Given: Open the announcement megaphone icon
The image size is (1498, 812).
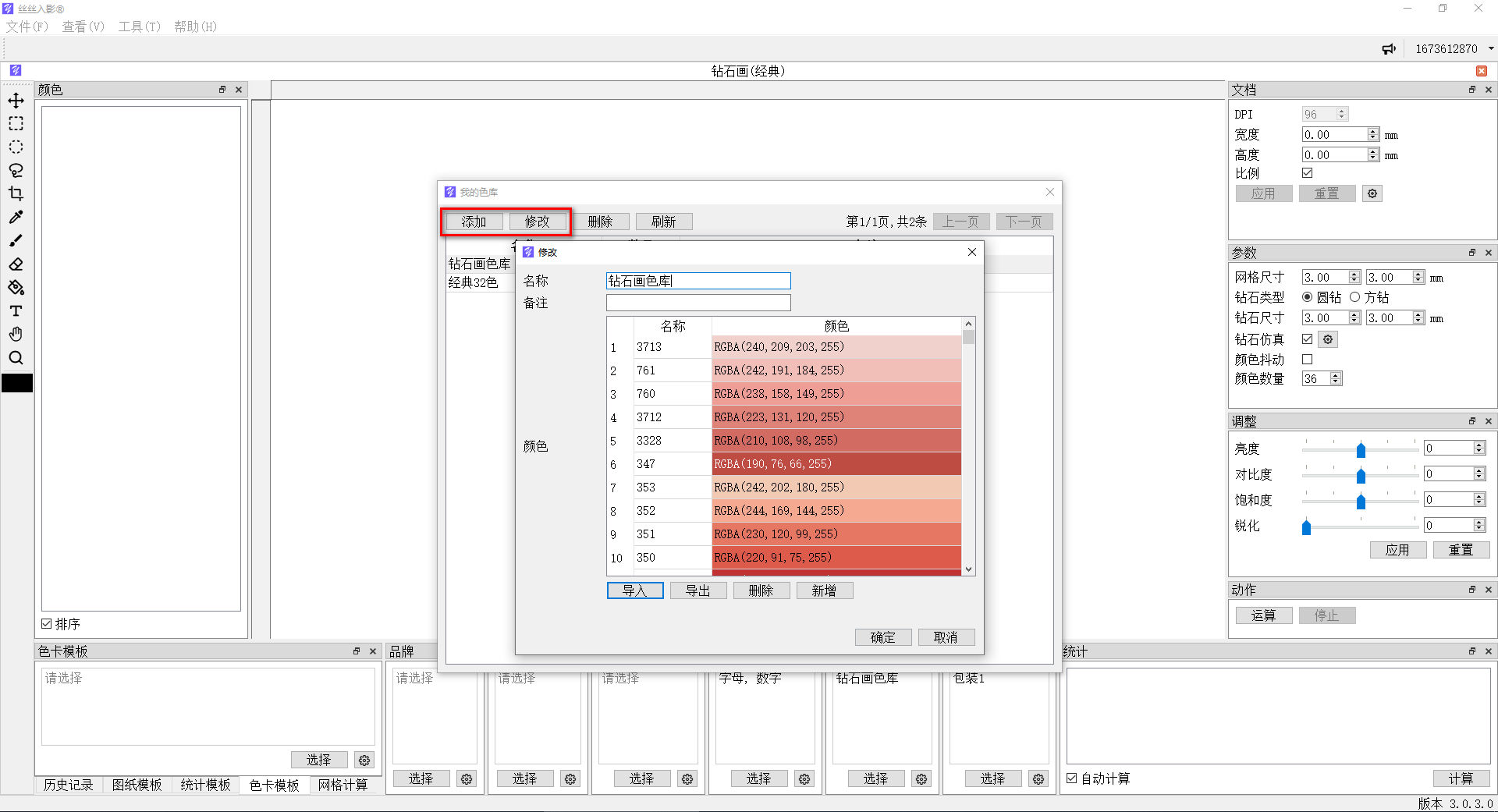Looking at the screenshot, I should 1389,49.
